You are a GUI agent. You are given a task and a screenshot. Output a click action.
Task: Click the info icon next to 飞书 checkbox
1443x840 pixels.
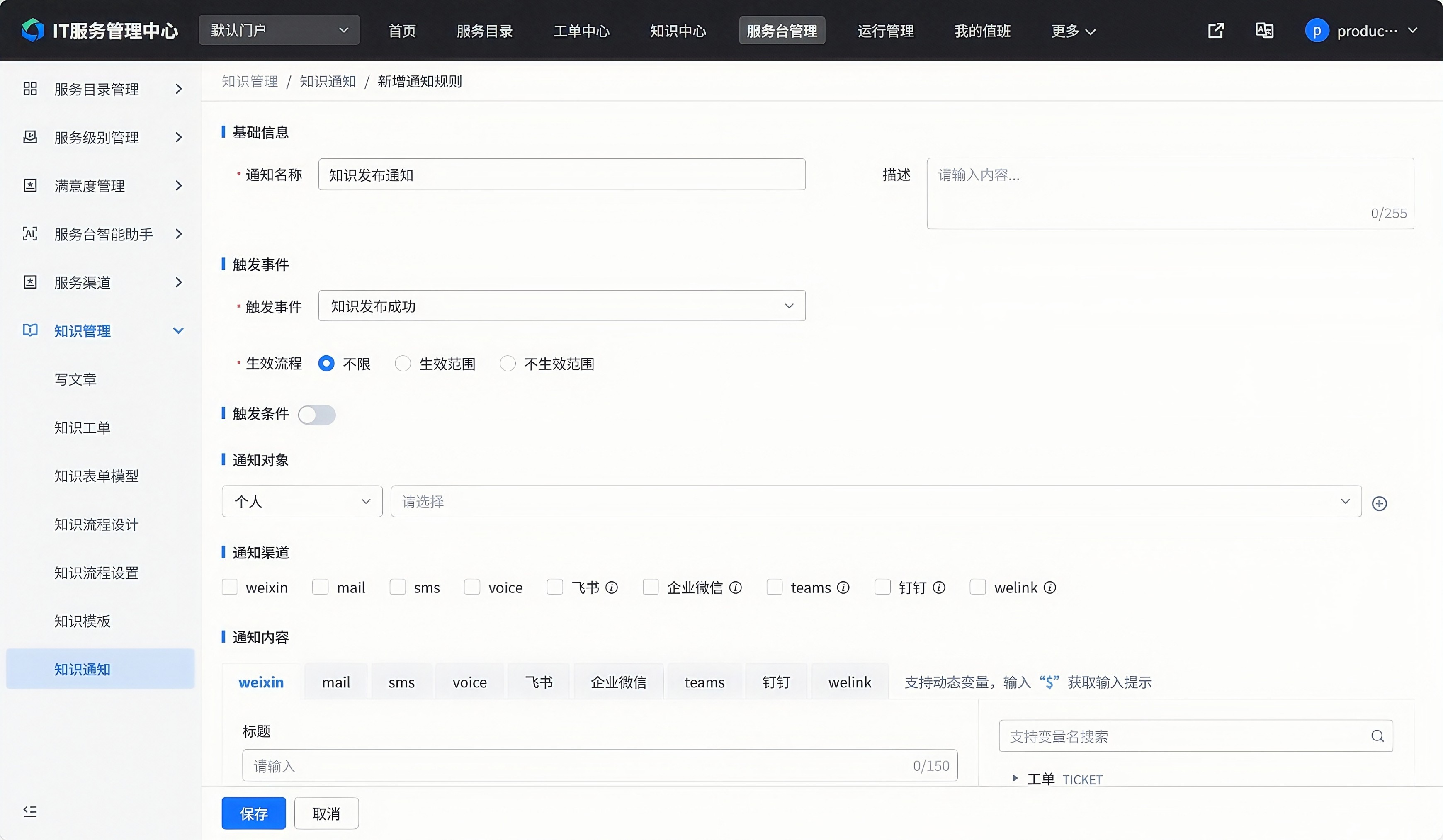(x=612, y=588)
